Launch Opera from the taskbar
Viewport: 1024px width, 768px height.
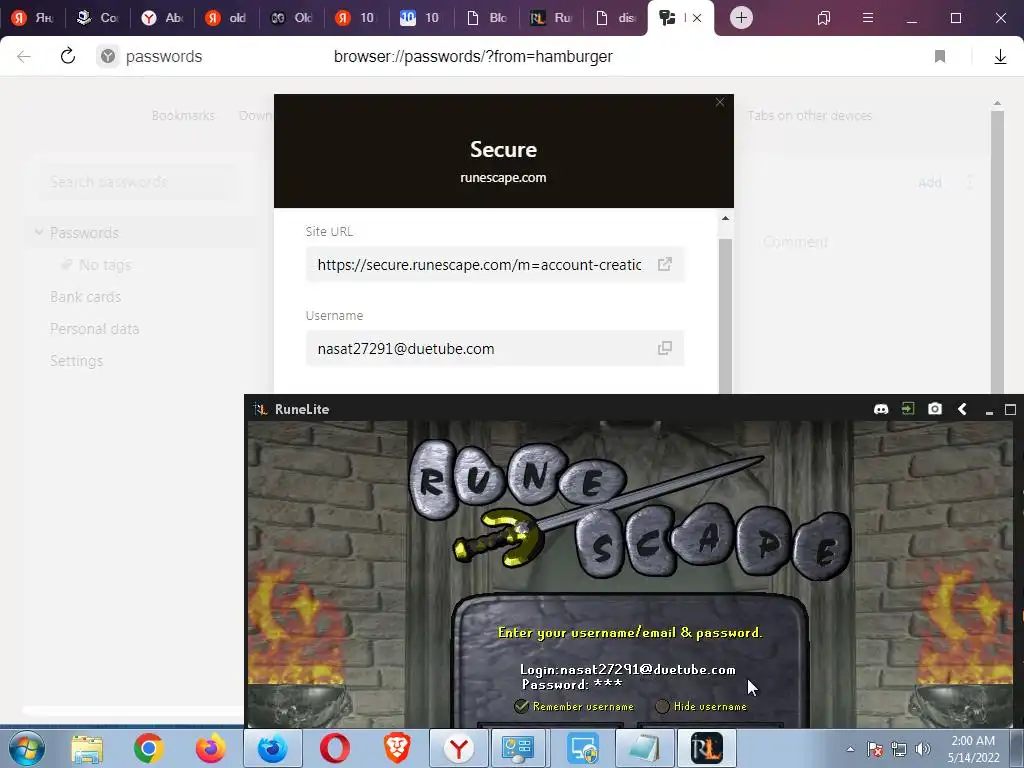click(335, 748)
